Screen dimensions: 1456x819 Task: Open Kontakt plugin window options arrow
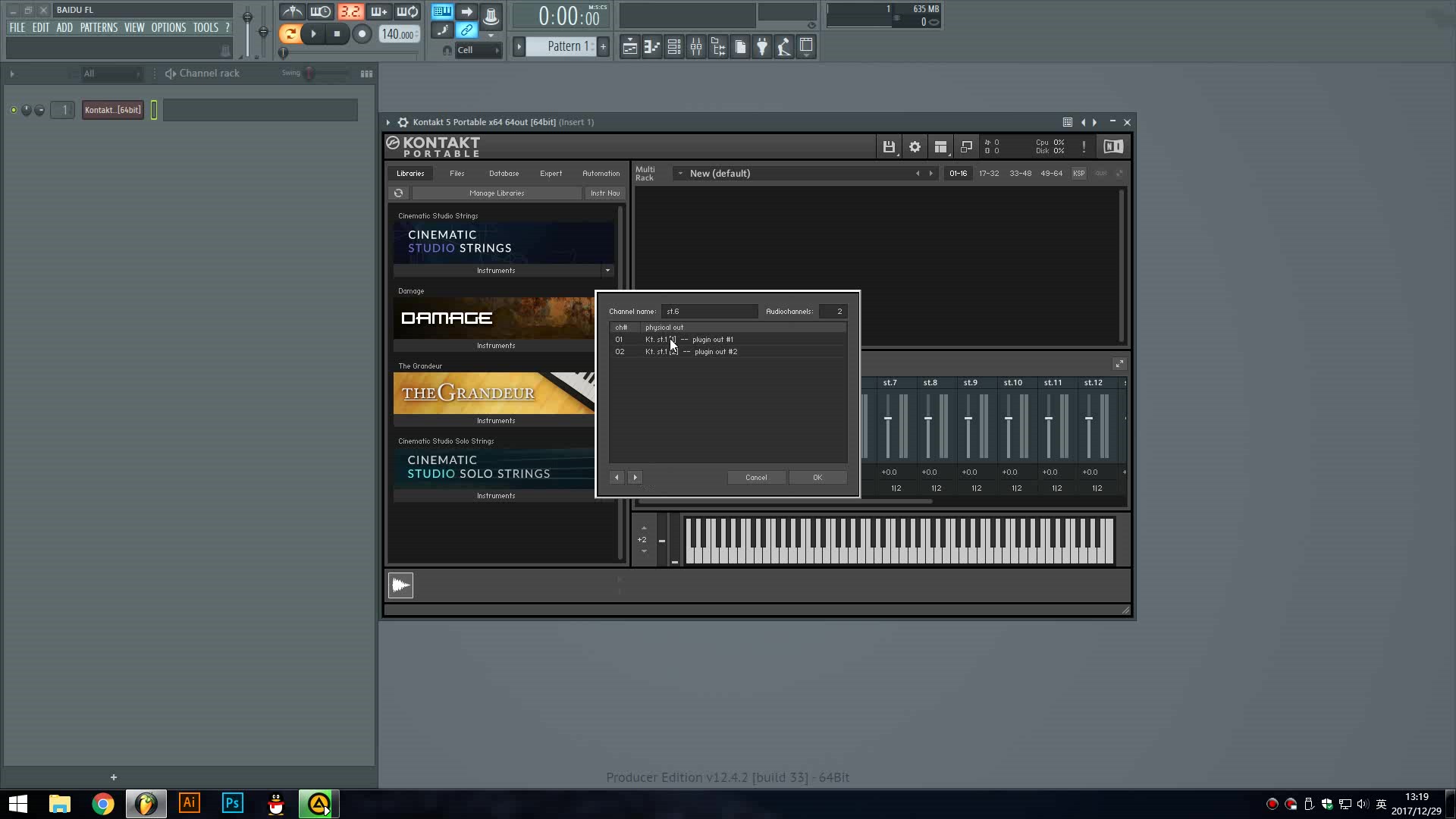[x=388, y=122]
